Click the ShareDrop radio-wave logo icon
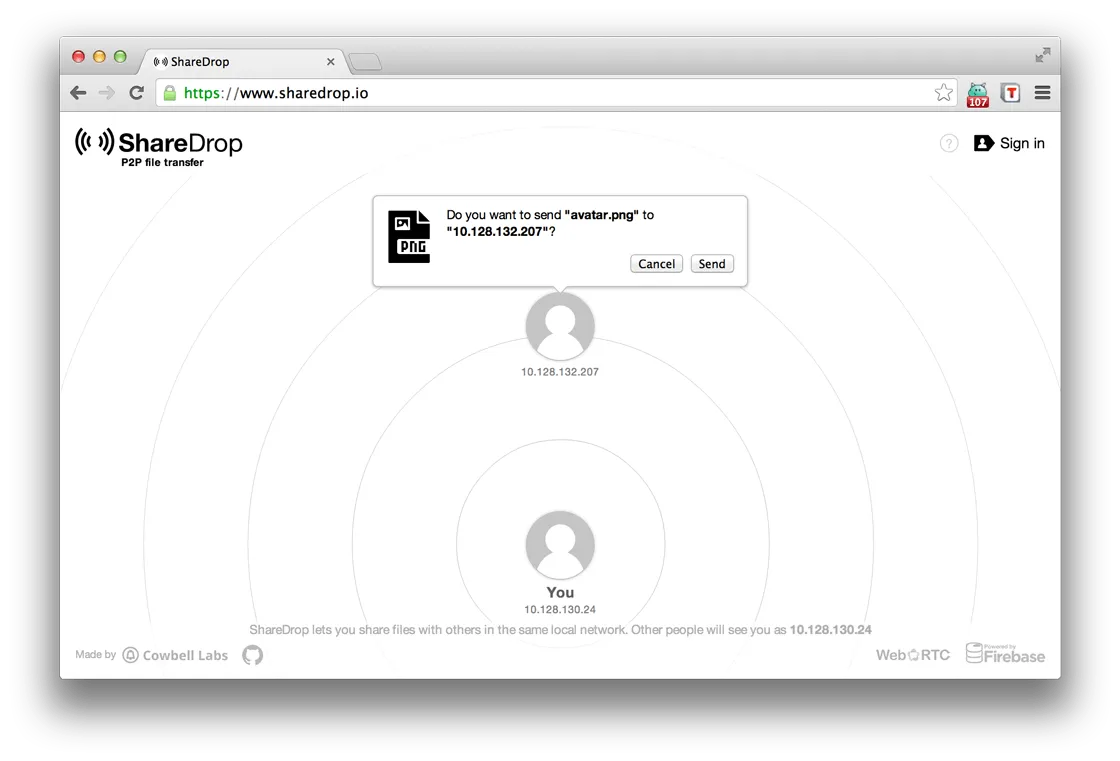1120x761 pixels. (x=95, y=141)
